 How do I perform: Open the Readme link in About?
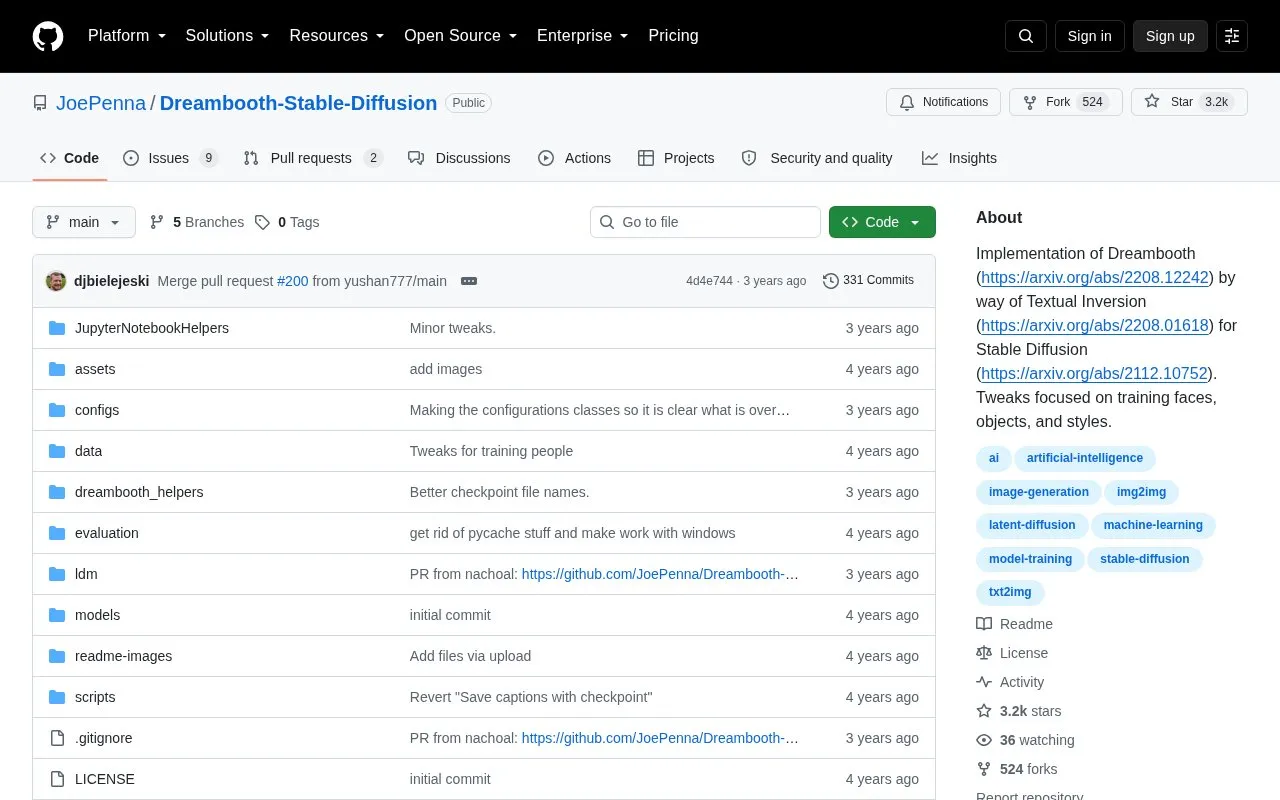[1014, 624]
